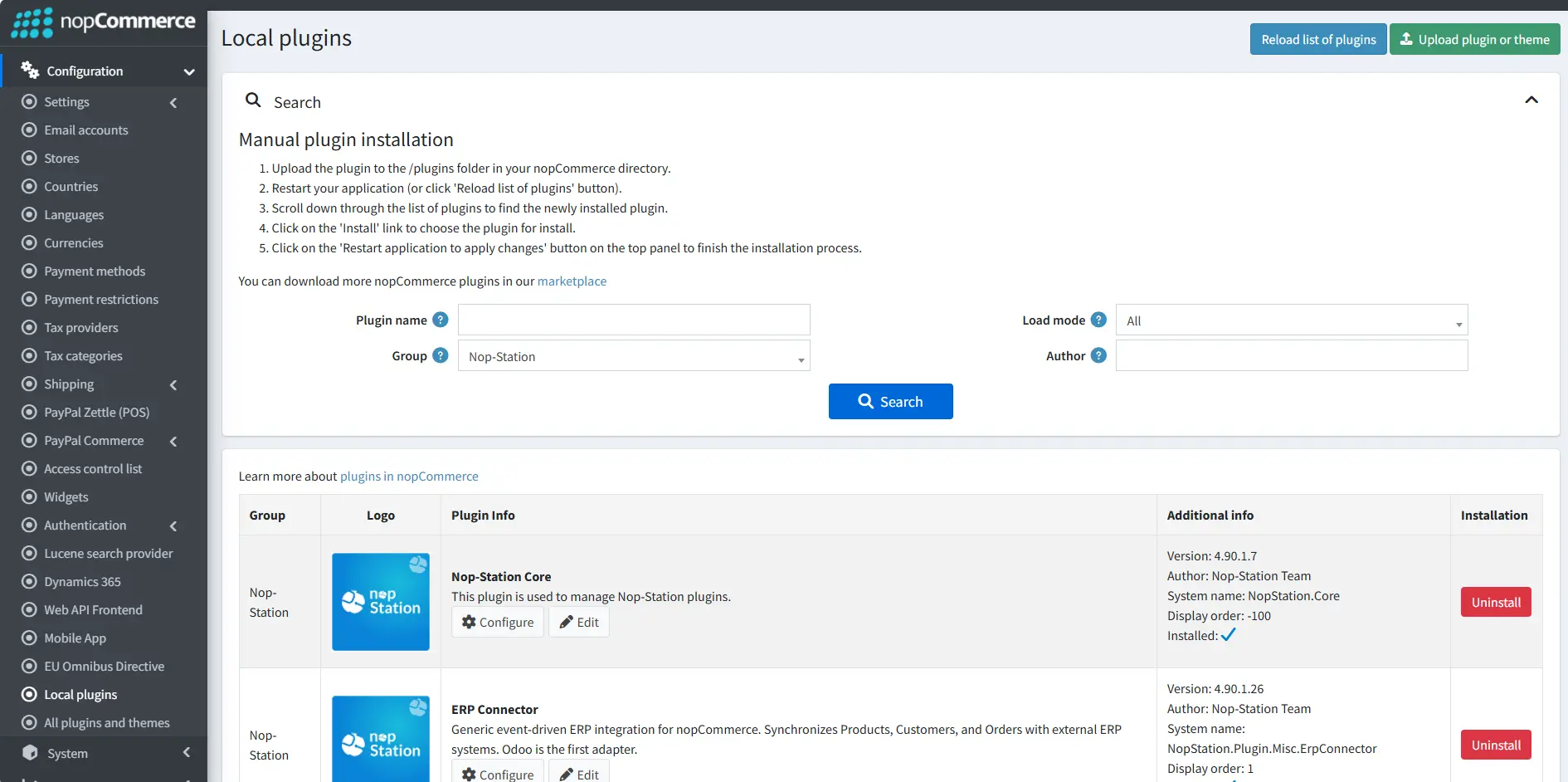Collapse the Configuration menu chevron
1568x782 pixels.
click(189, 71)
